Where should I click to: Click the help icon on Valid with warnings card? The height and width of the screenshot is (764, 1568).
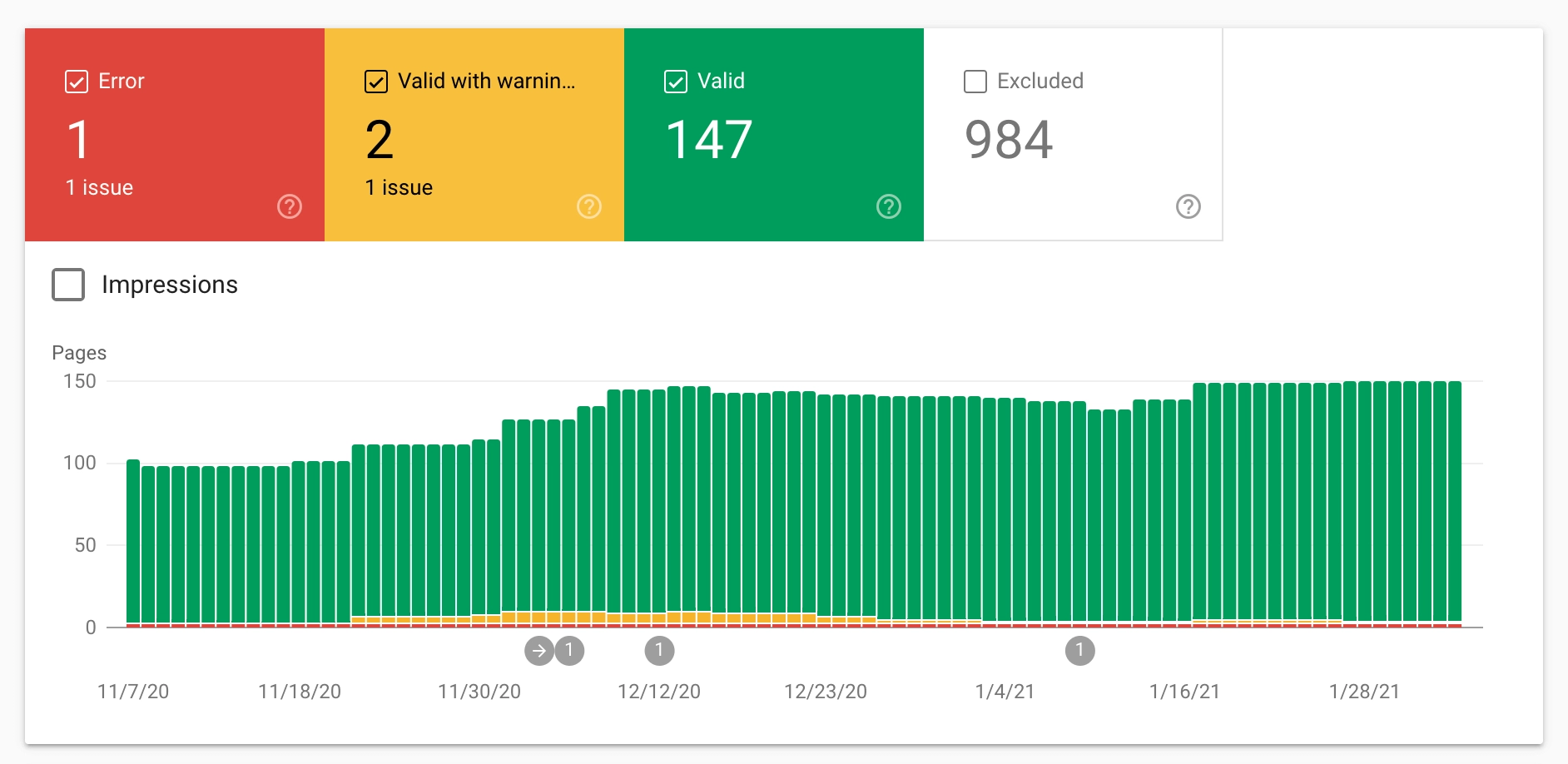[x=589, y=206]
